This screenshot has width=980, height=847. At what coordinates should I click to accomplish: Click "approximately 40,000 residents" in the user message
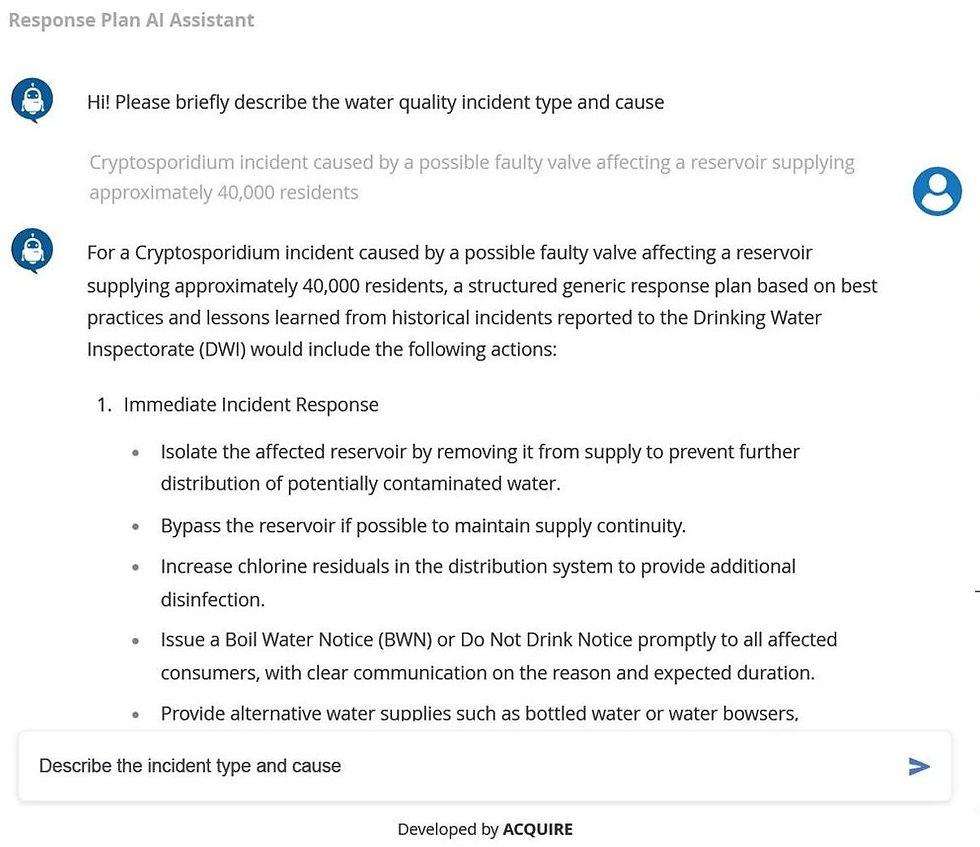(x=223, y=192)
